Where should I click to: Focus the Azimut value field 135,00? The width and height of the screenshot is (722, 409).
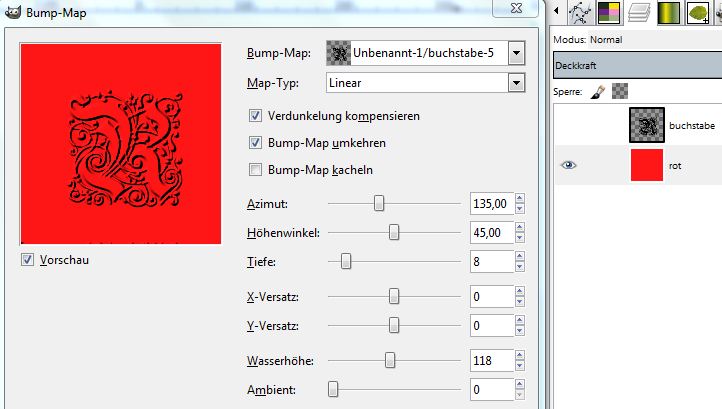point(492,204)
